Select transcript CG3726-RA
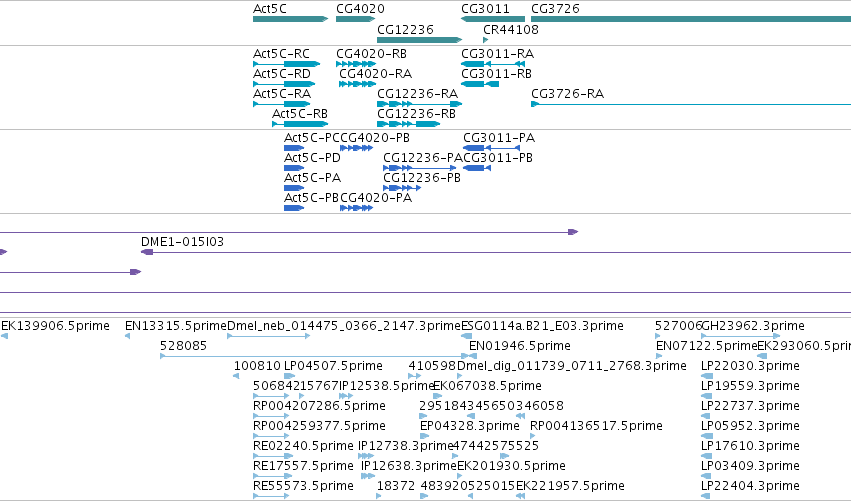The image size is (851, 501). pyautogui.click(x=690, y=104)
